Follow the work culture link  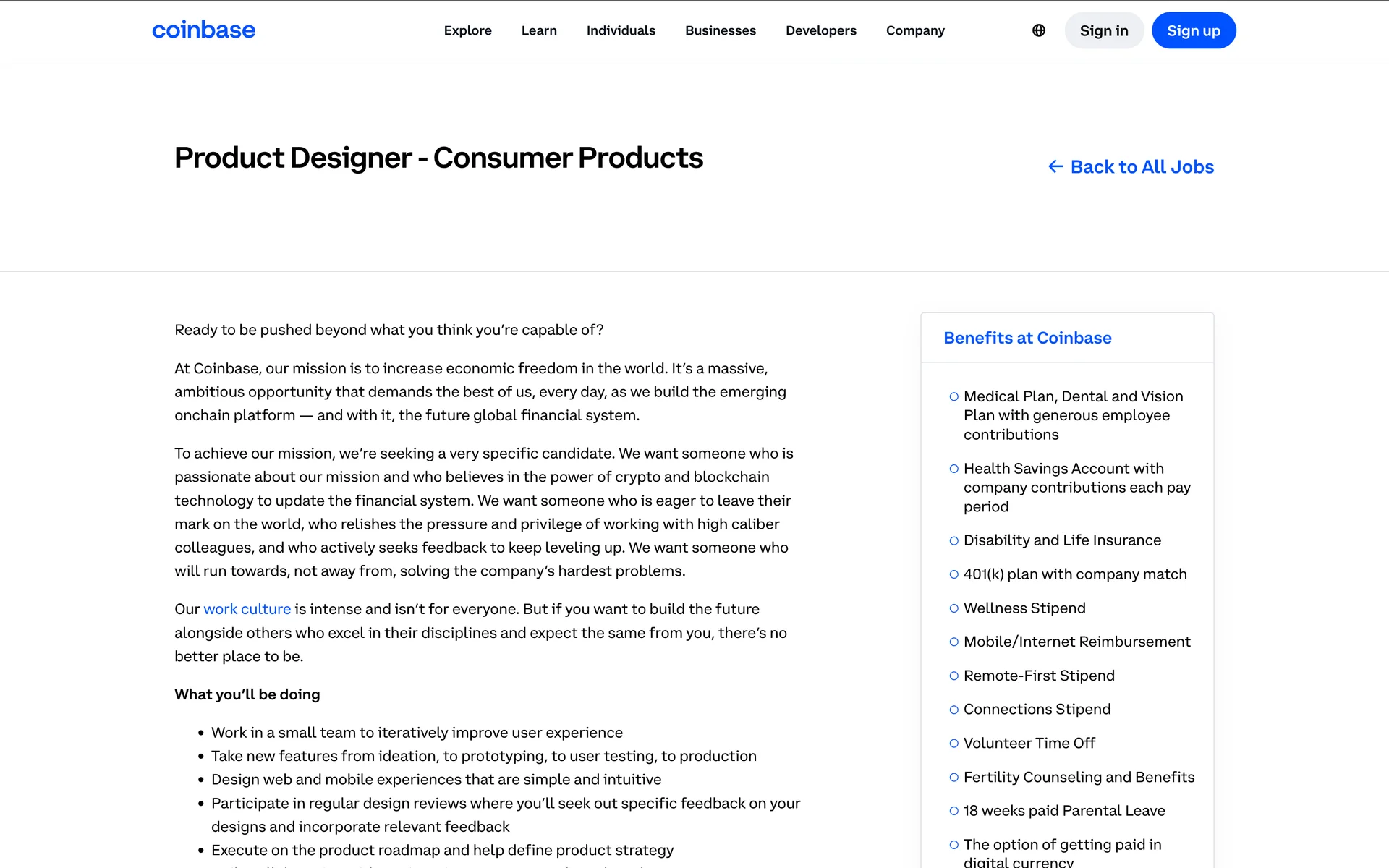coord(247,609)
